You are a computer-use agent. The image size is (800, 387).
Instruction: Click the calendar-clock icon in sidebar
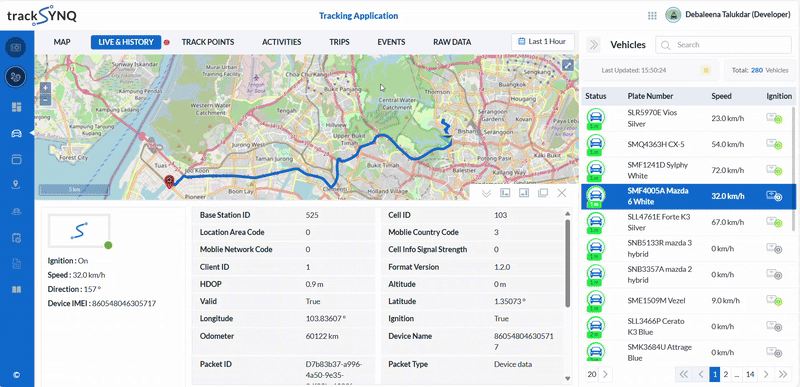point(17,237)
